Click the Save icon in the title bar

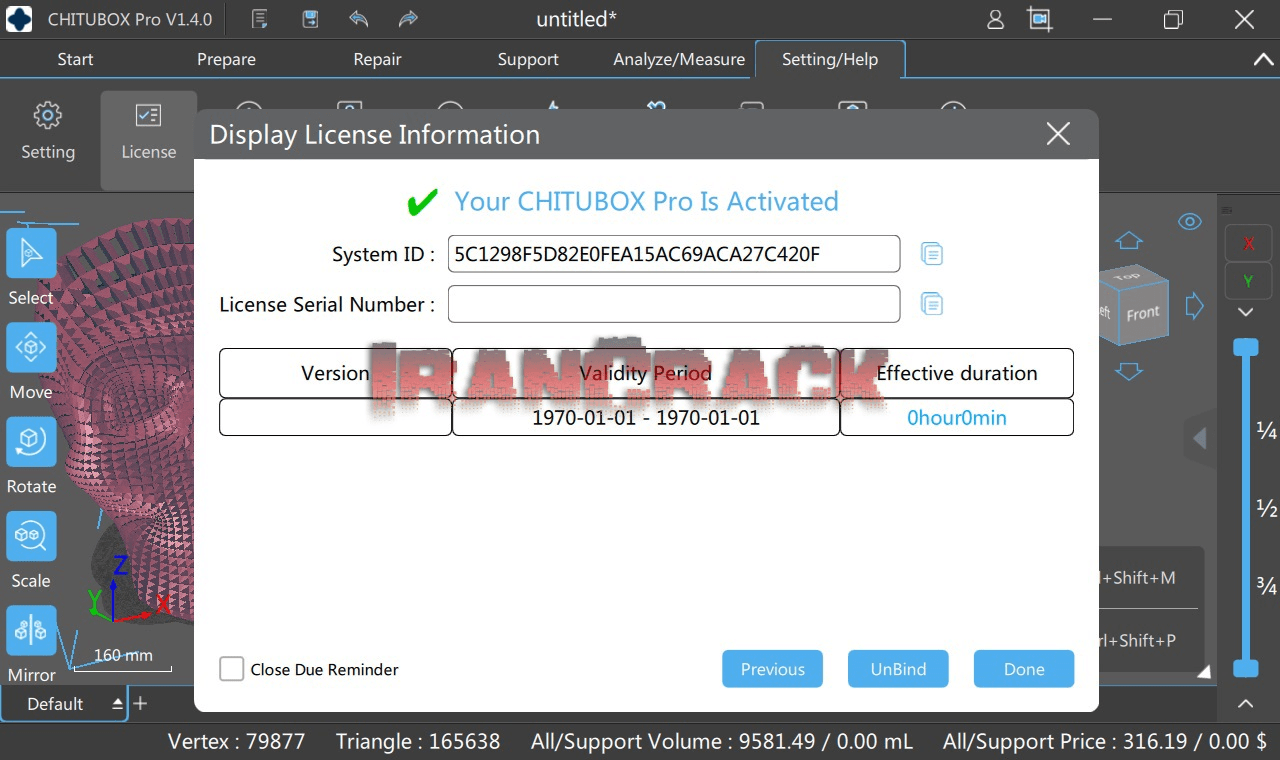pyautogui.click(x=310, y=19)
